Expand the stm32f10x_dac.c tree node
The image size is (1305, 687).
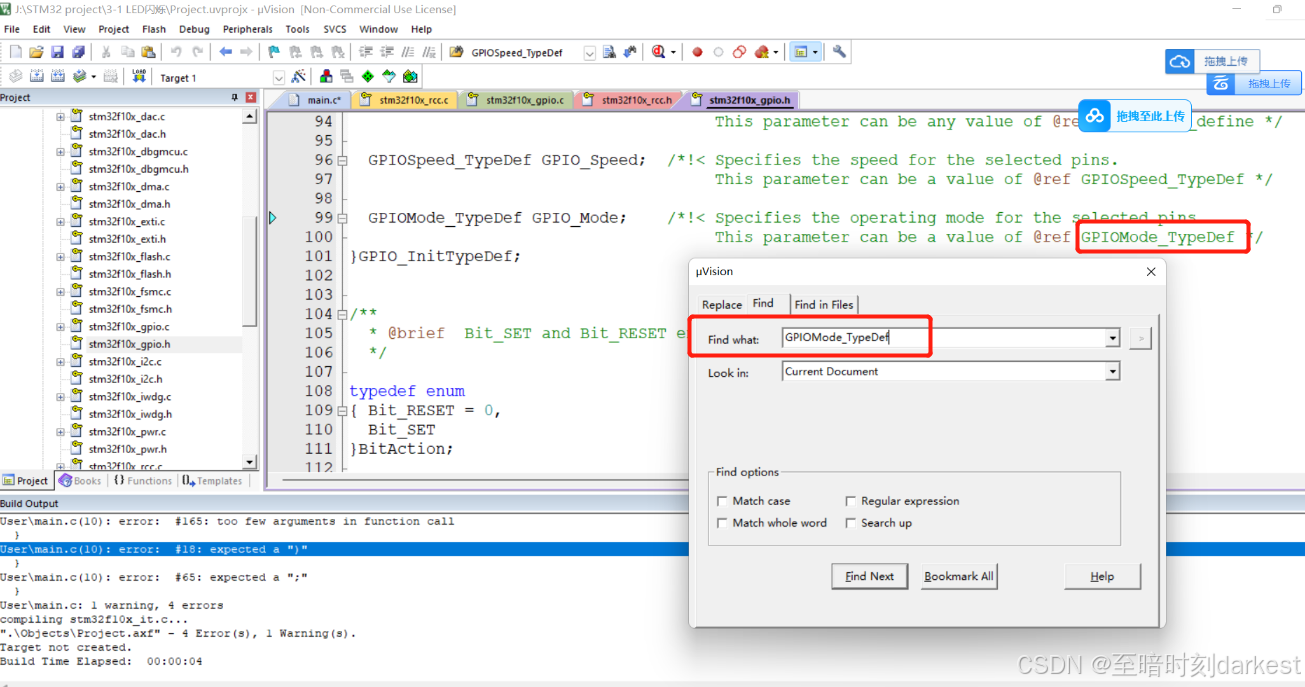click(60, 117)
